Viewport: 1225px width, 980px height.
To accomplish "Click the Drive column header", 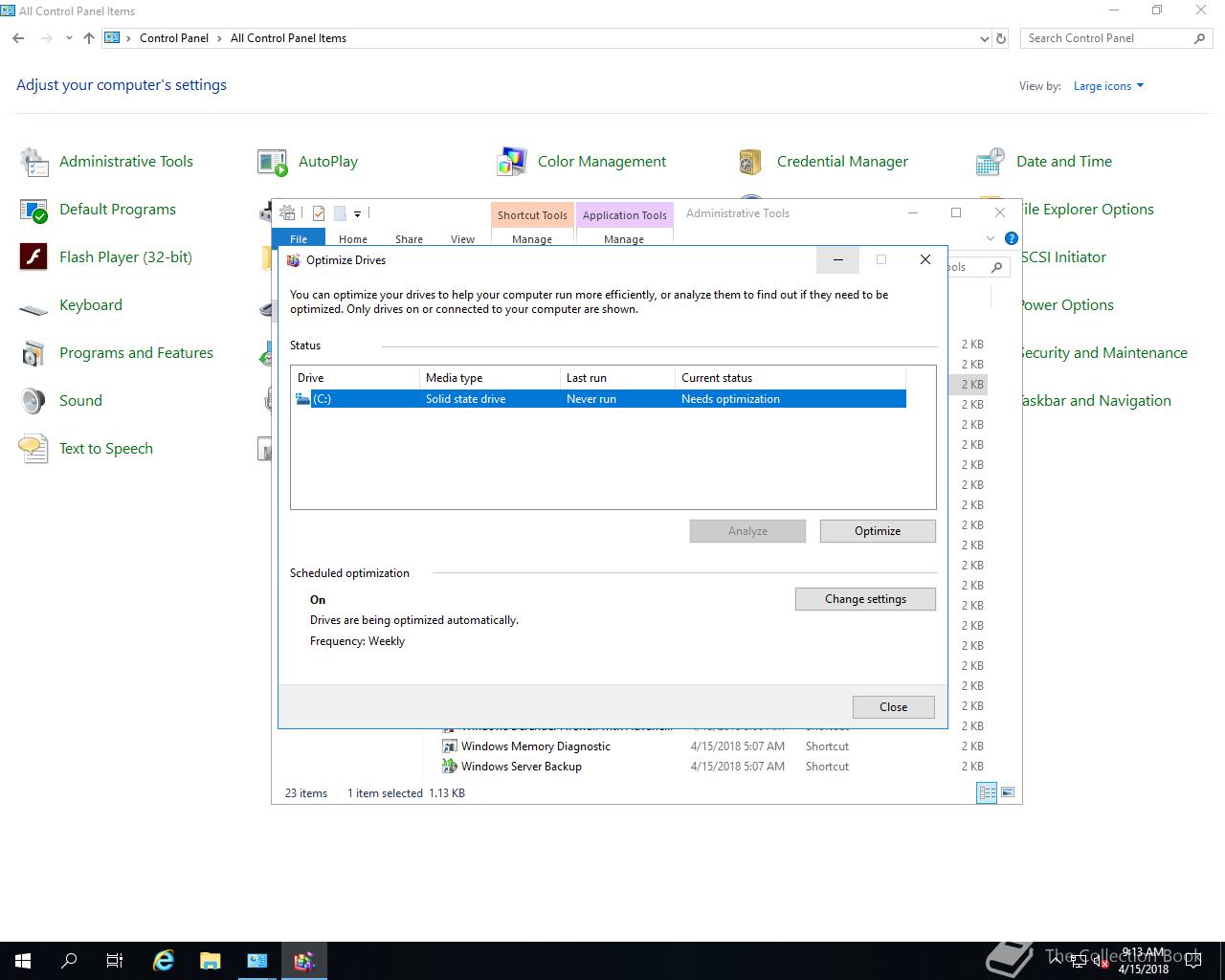I will 355,378.
